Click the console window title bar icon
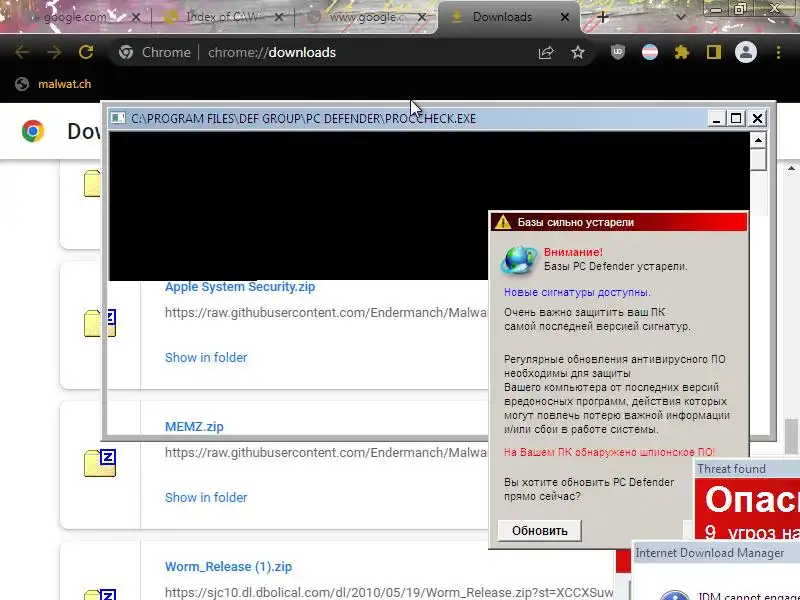Screen dimensions: 800x600 point(118,118)
